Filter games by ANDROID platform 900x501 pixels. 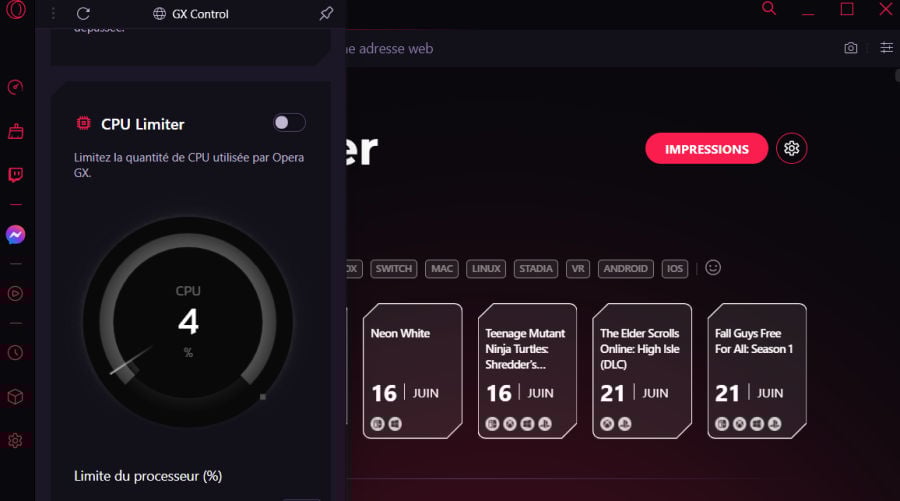626,269
